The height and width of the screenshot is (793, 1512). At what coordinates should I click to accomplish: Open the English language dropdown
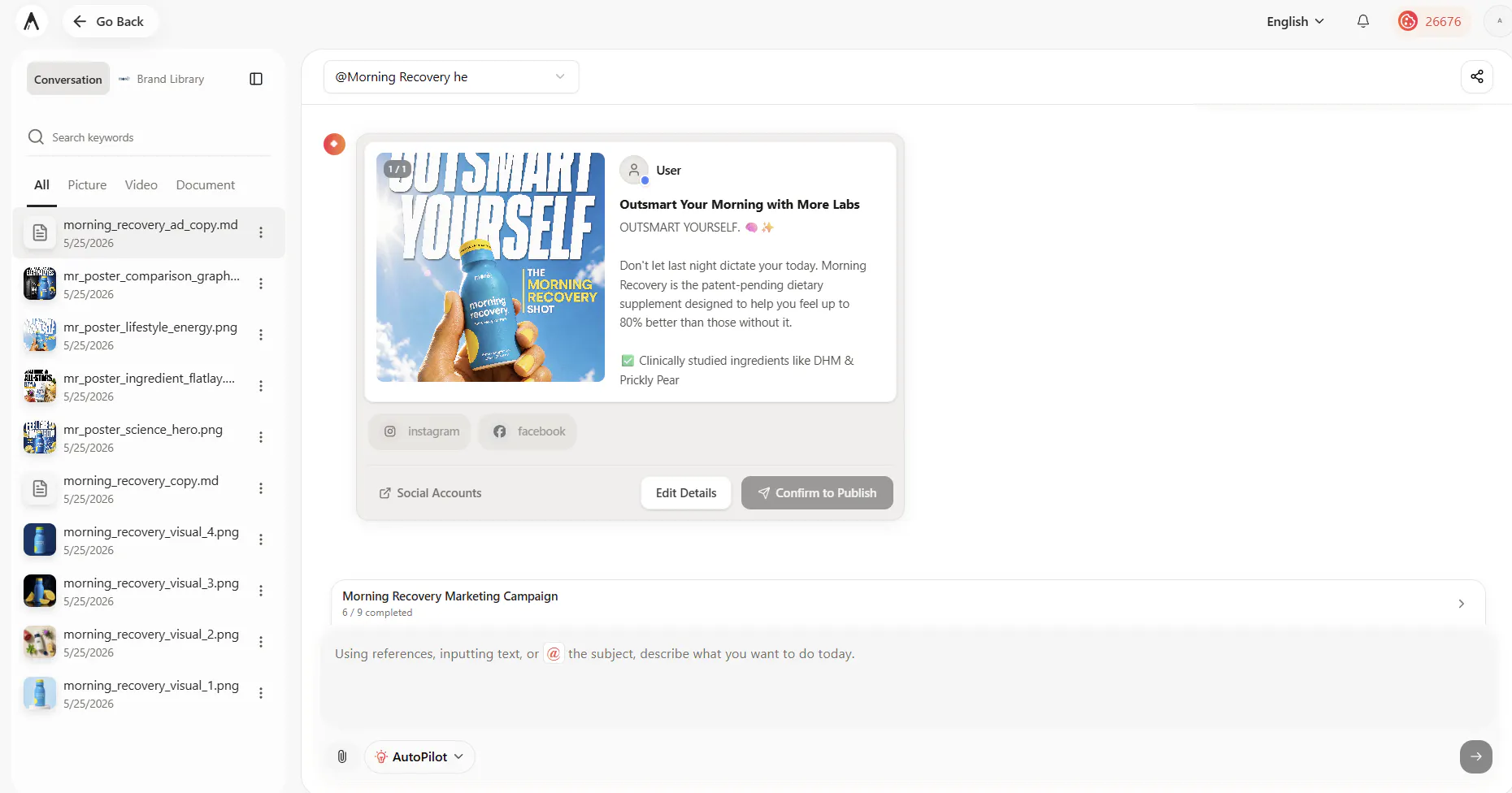[1295, 21]
